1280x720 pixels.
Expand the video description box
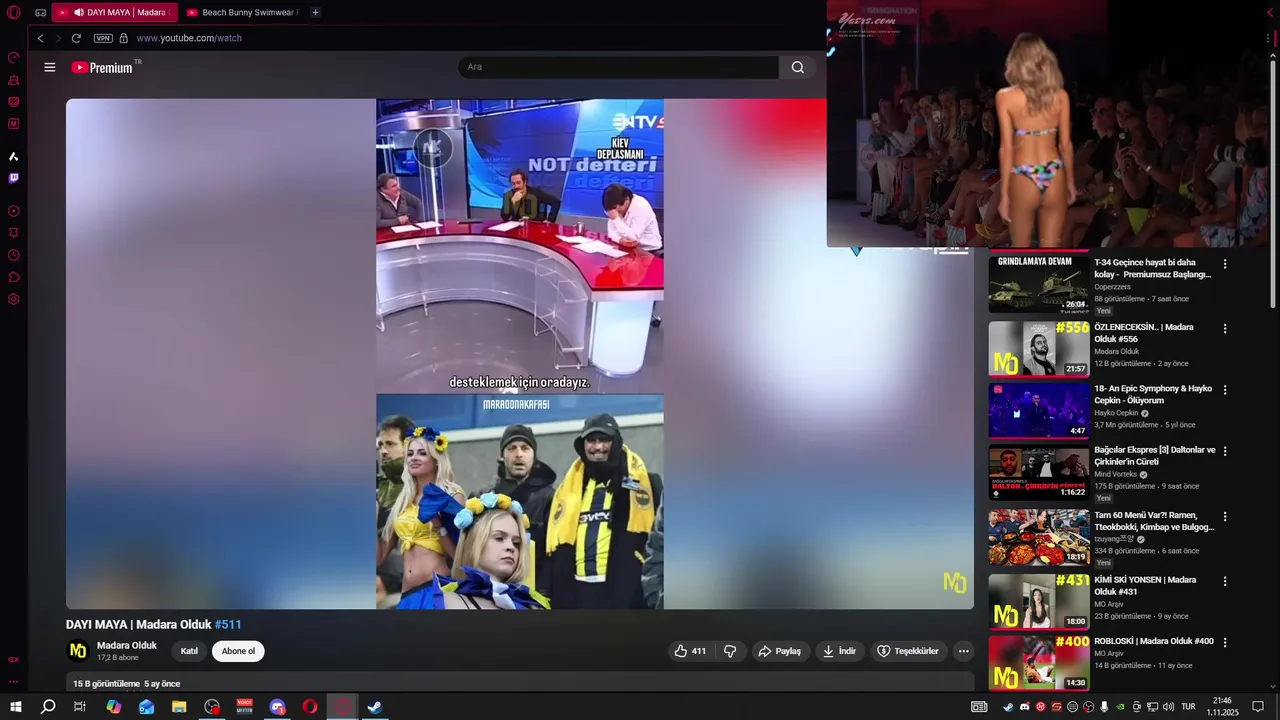[520, 682]
